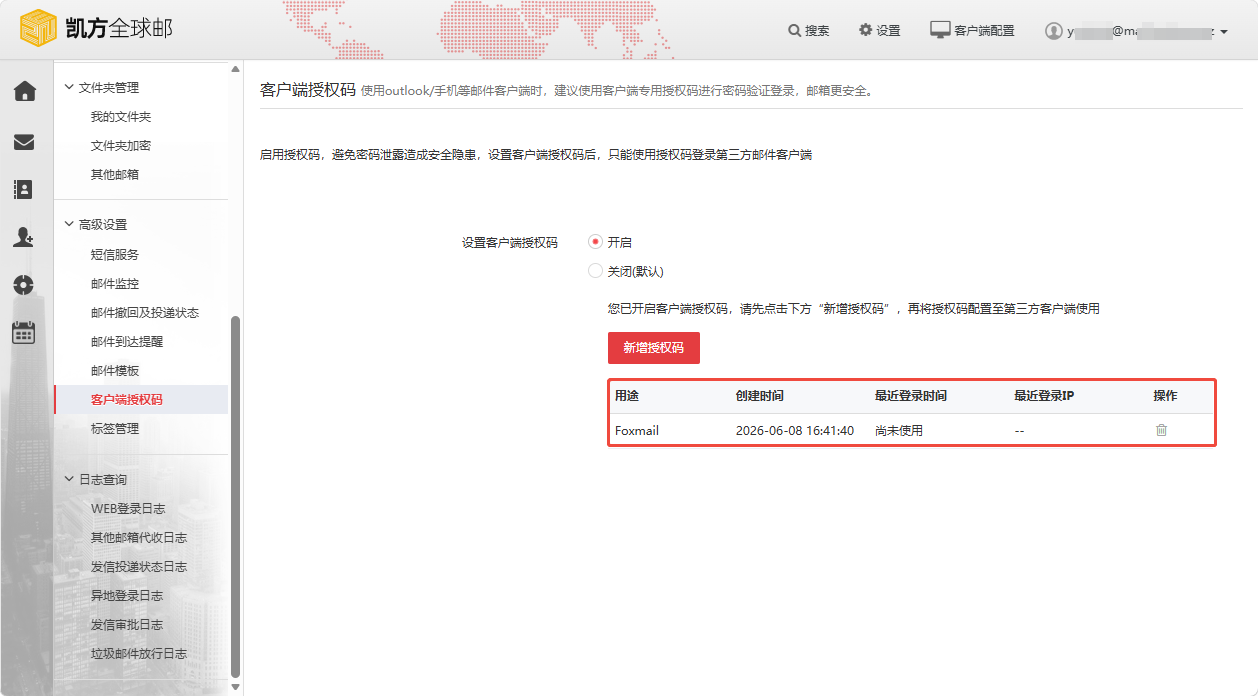Image resolution: width=1258 pixels, height=696 pixels.
Task: Open 其他邮箱 settings
Action: click(115, 175)
